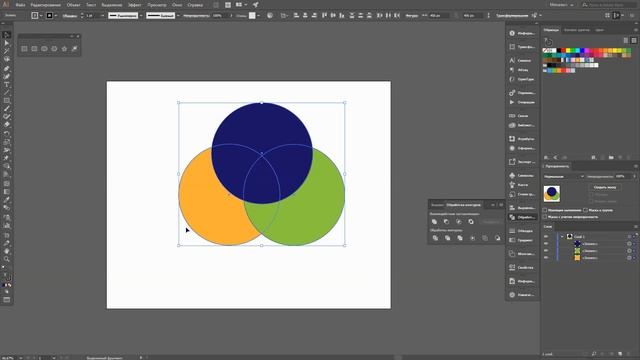
Task: Collapse the top layer expander arrow
Action: (562, 237)
